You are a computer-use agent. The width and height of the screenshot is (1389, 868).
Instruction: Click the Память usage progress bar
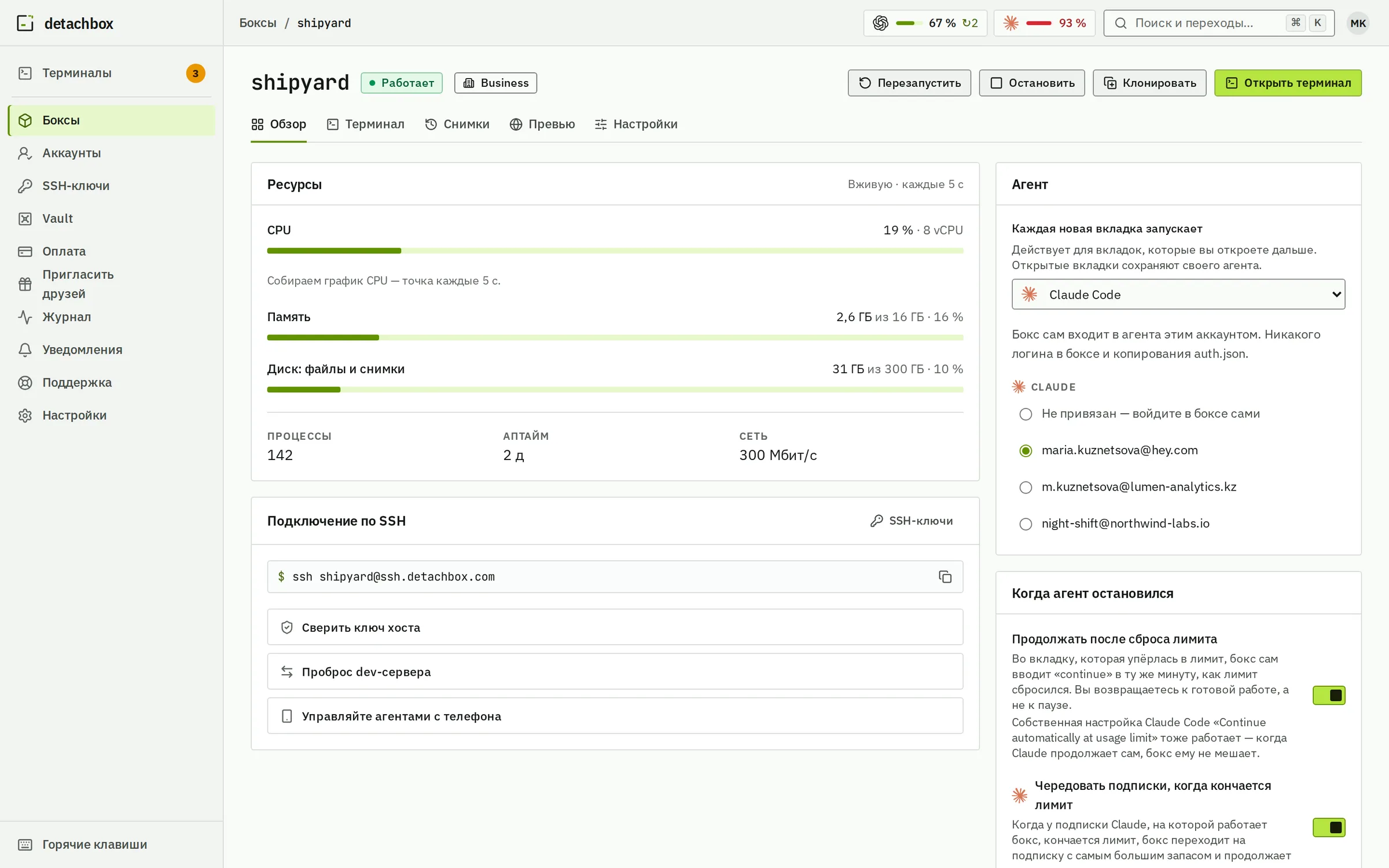tap(615, 337)
